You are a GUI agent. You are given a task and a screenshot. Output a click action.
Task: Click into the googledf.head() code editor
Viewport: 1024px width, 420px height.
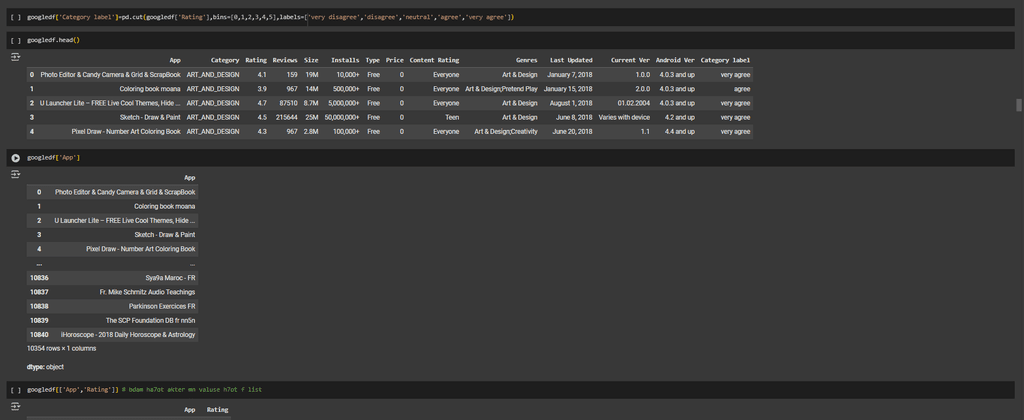(x=521, y=40)
